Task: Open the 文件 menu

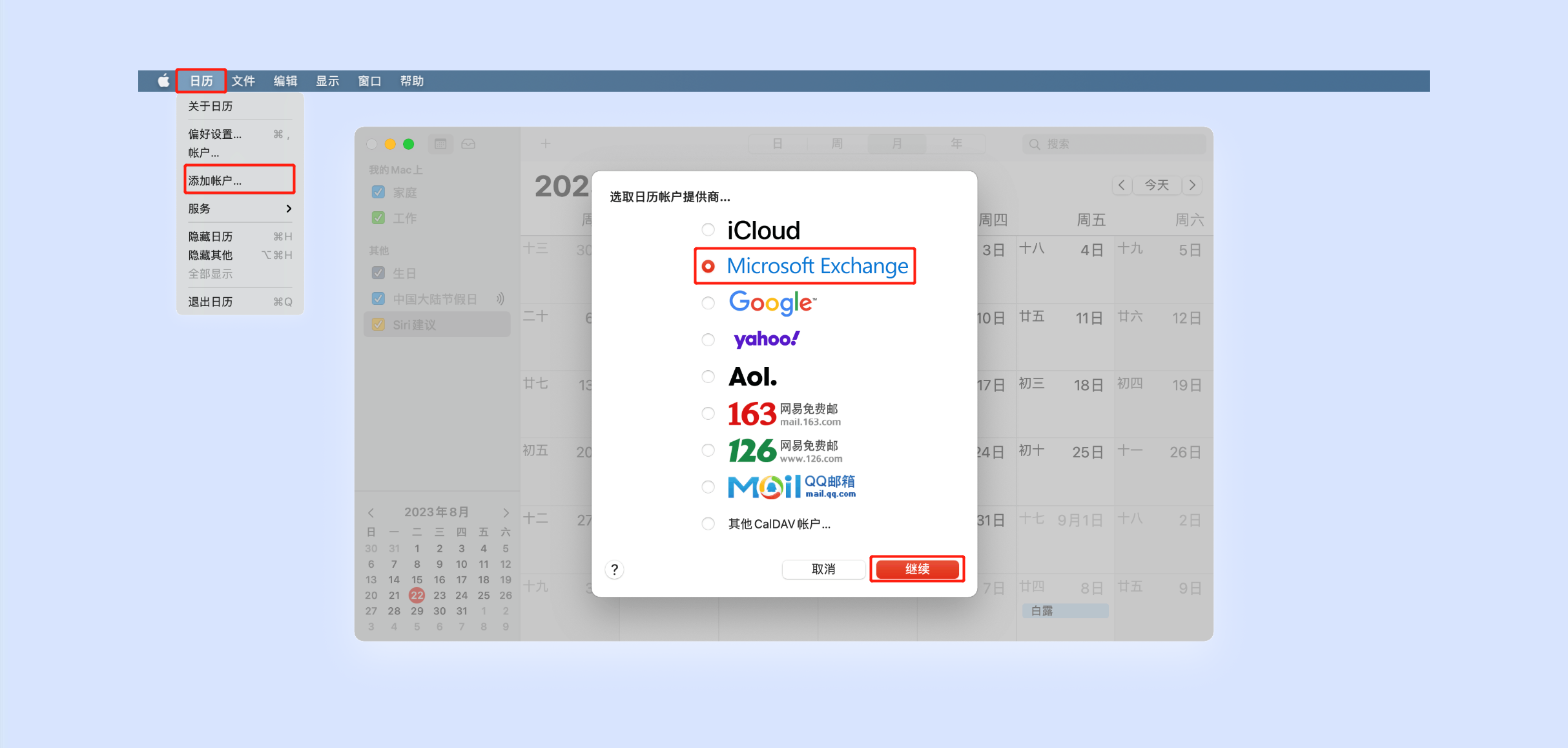Action: tap(243, 81)
